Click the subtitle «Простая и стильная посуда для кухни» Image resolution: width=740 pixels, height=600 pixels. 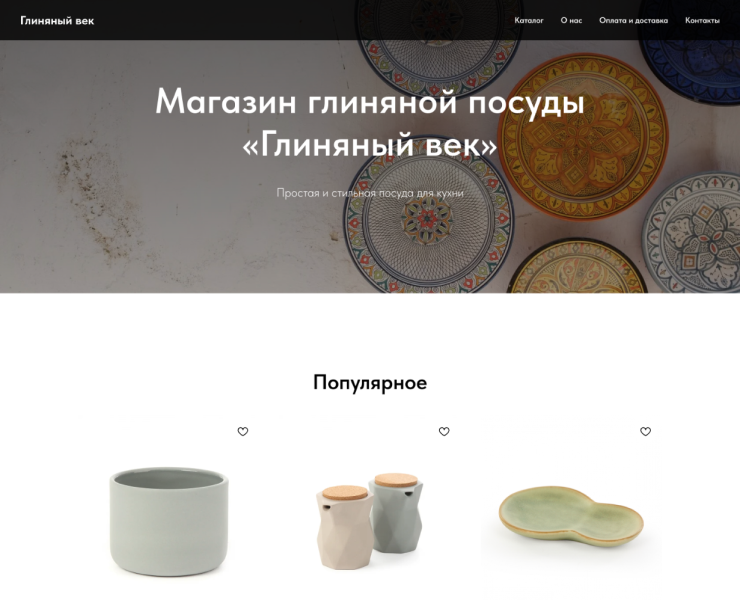[x=370, y=193]
